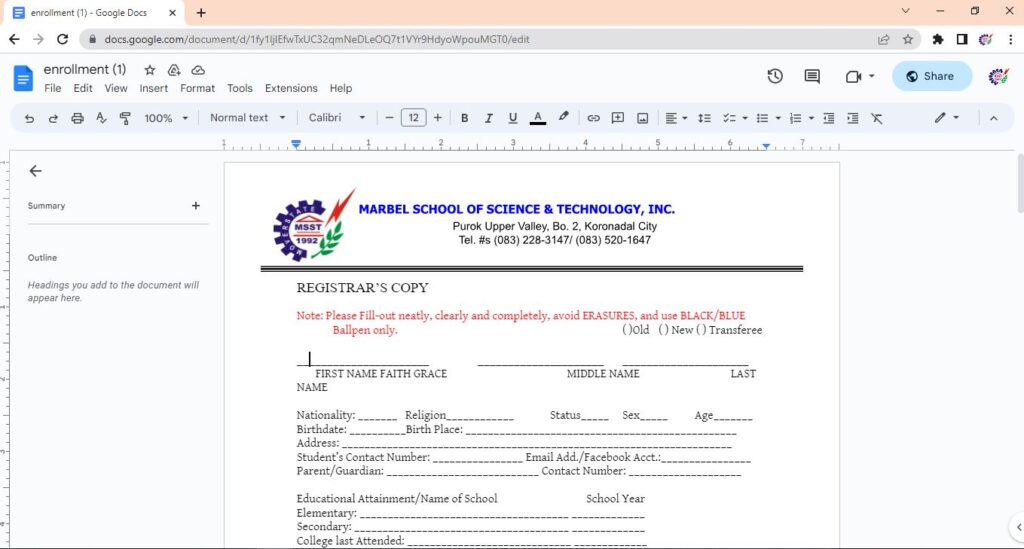Add a summary with plus button

point(196,206)
